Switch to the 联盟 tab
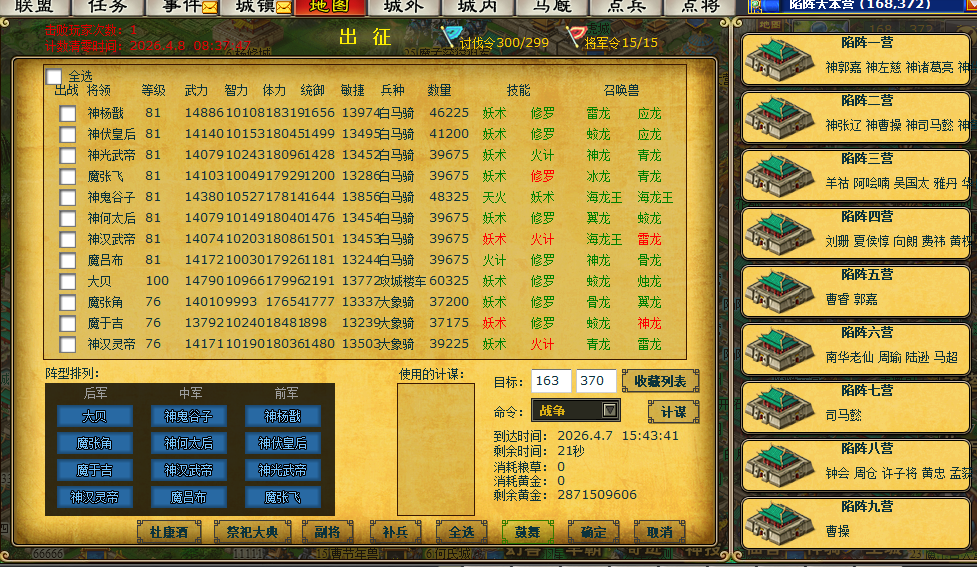 [35, 7]
